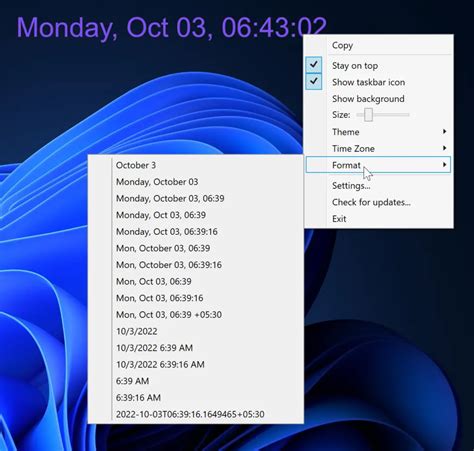Select format 'Mon, October 03, 06:39:16'
The width and height of the screenshot is (474, 451).
point(196,265)
